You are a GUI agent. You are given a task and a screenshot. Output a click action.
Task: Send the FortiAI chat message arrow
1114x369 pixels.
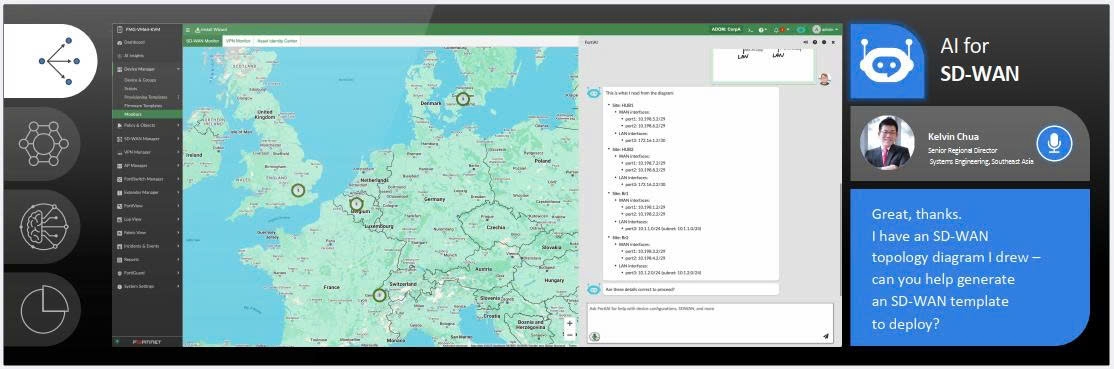point(826,336)
